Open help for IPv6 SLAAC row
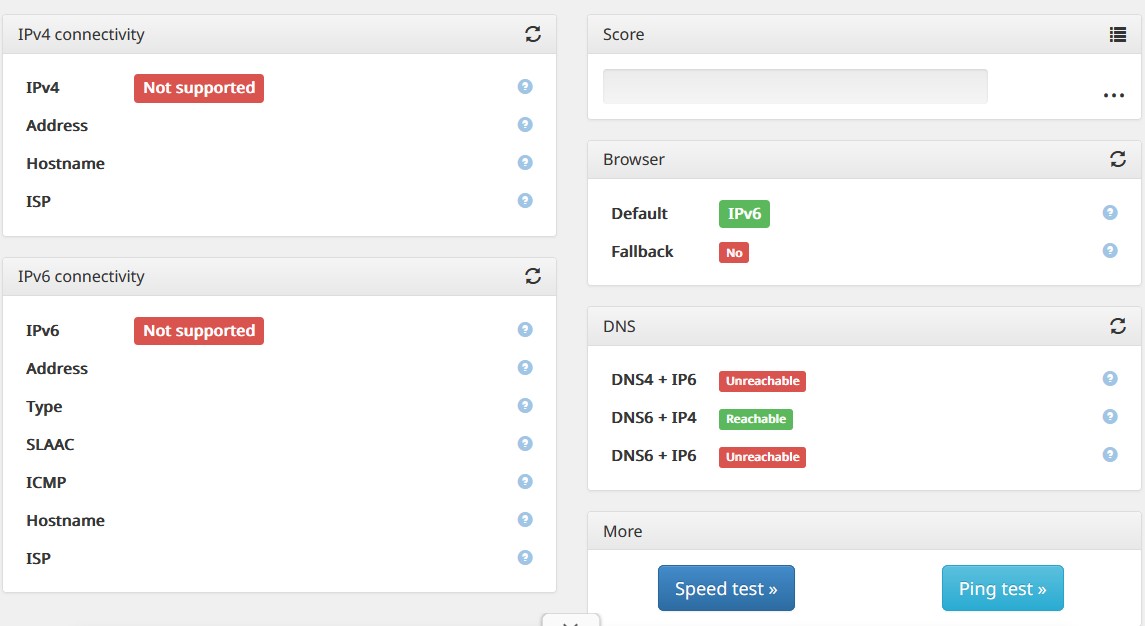 click(525, 444)
